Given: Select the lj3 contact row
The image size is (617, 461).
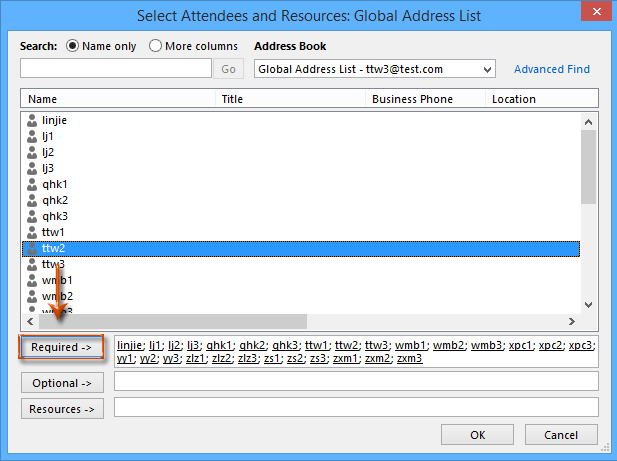Looking at the screenshot, I should coord(301,168).
